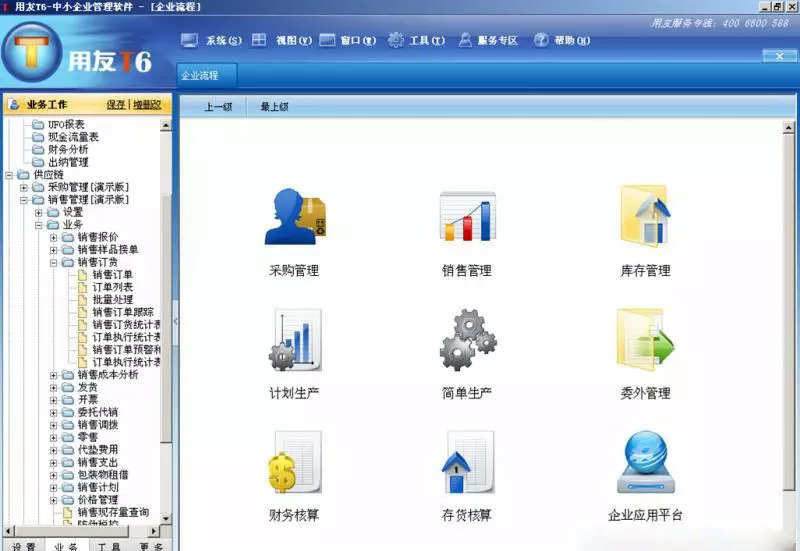Click the main panel scrollbar up arrow

[x=789, y=127]
